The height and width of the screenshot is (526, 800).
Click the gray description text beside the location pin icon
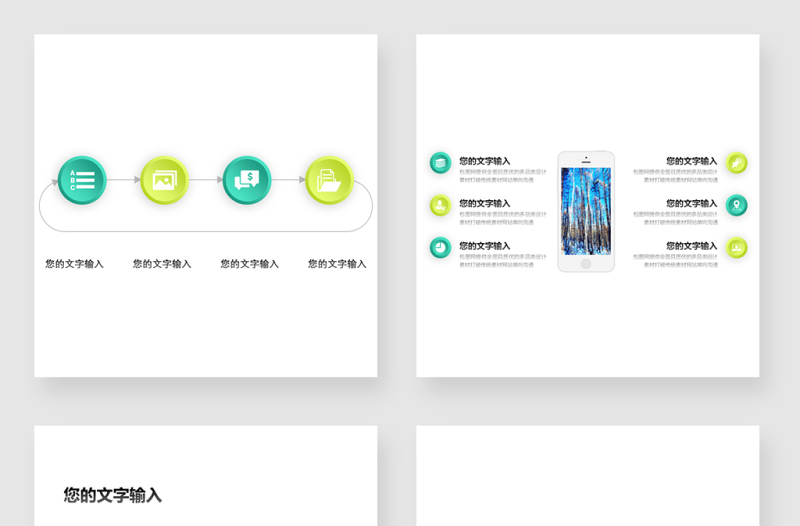pos(676,218)
